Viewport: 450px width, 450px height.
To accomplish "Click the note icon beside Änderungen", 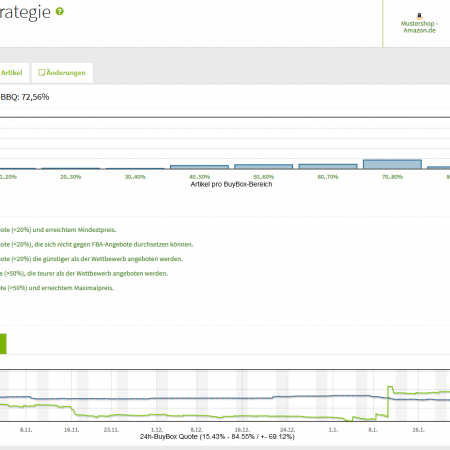I will [41, 73].
